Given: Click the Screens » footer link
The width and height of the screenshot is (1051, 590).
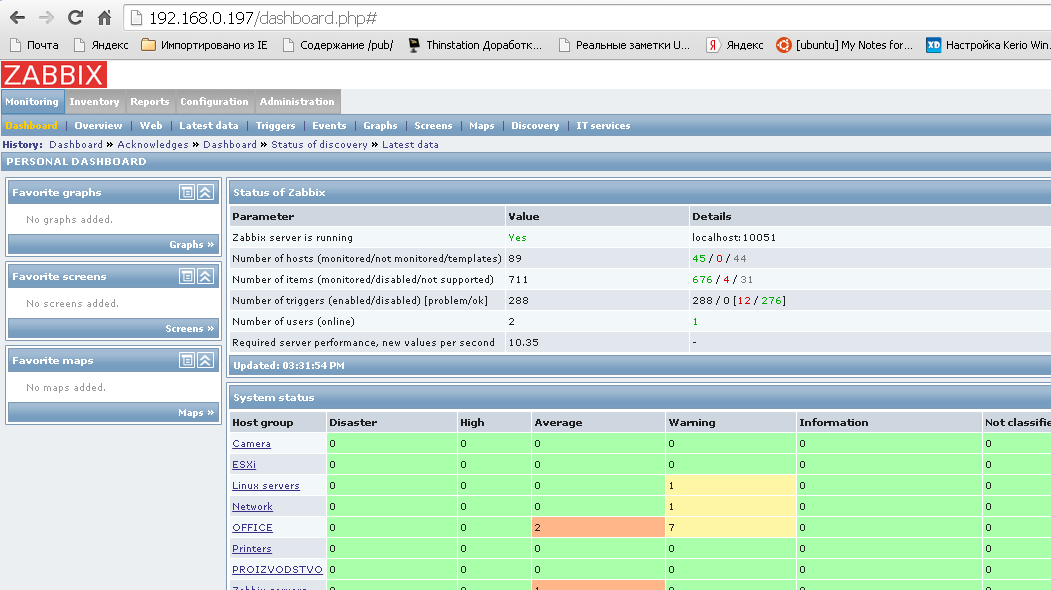Looking at the screenshot, I should pos(190,329).
